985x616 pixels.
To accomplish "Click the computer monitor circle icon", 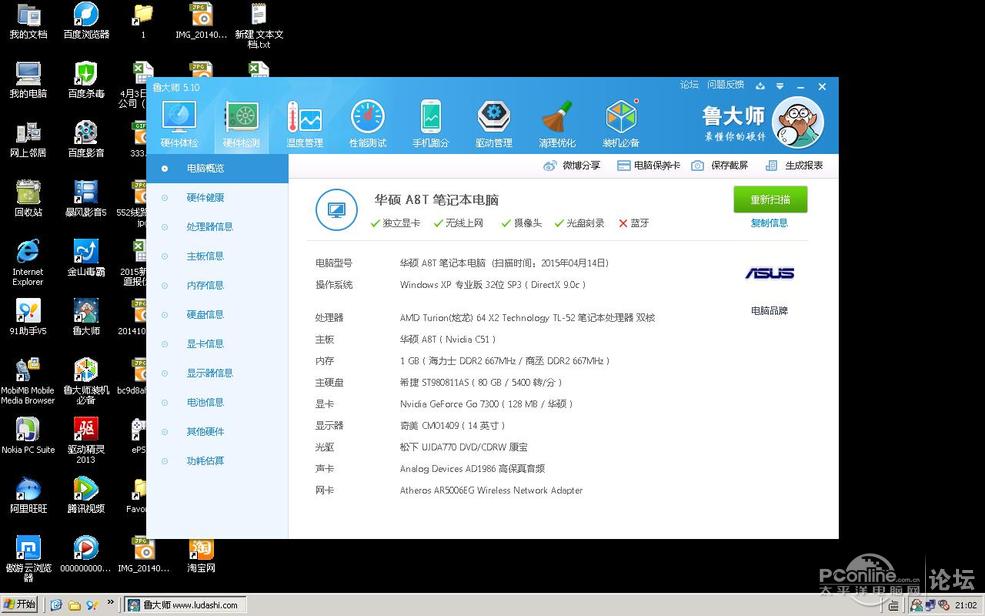I will (x=337, y=210).
